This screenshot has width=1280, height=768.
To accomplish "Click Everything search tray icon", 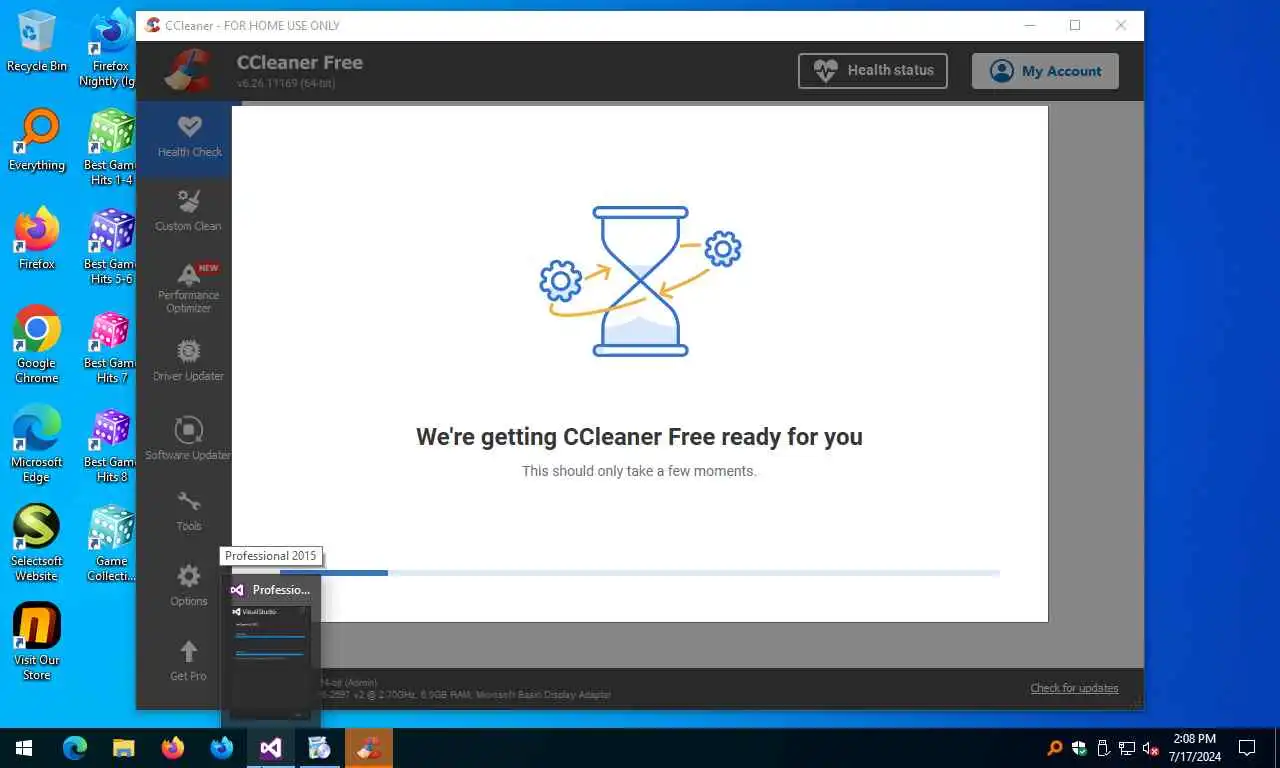I will [x=1055, y=748].
